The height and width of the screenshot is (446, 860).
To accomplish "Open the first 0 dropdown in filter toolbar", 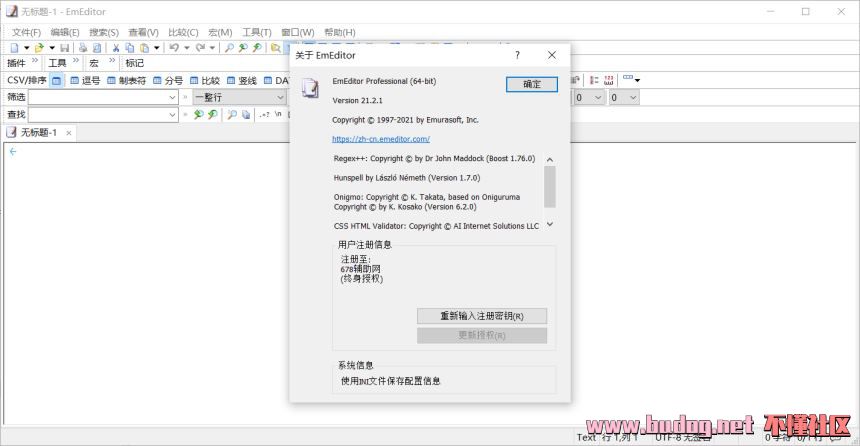I will (x=589, y=98).
